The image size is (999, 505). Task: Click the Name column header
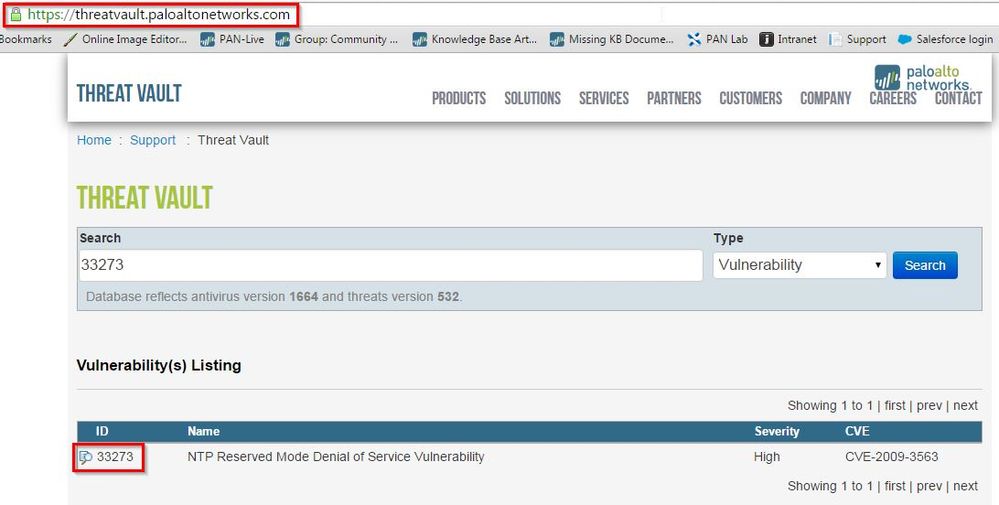[204, 431]
